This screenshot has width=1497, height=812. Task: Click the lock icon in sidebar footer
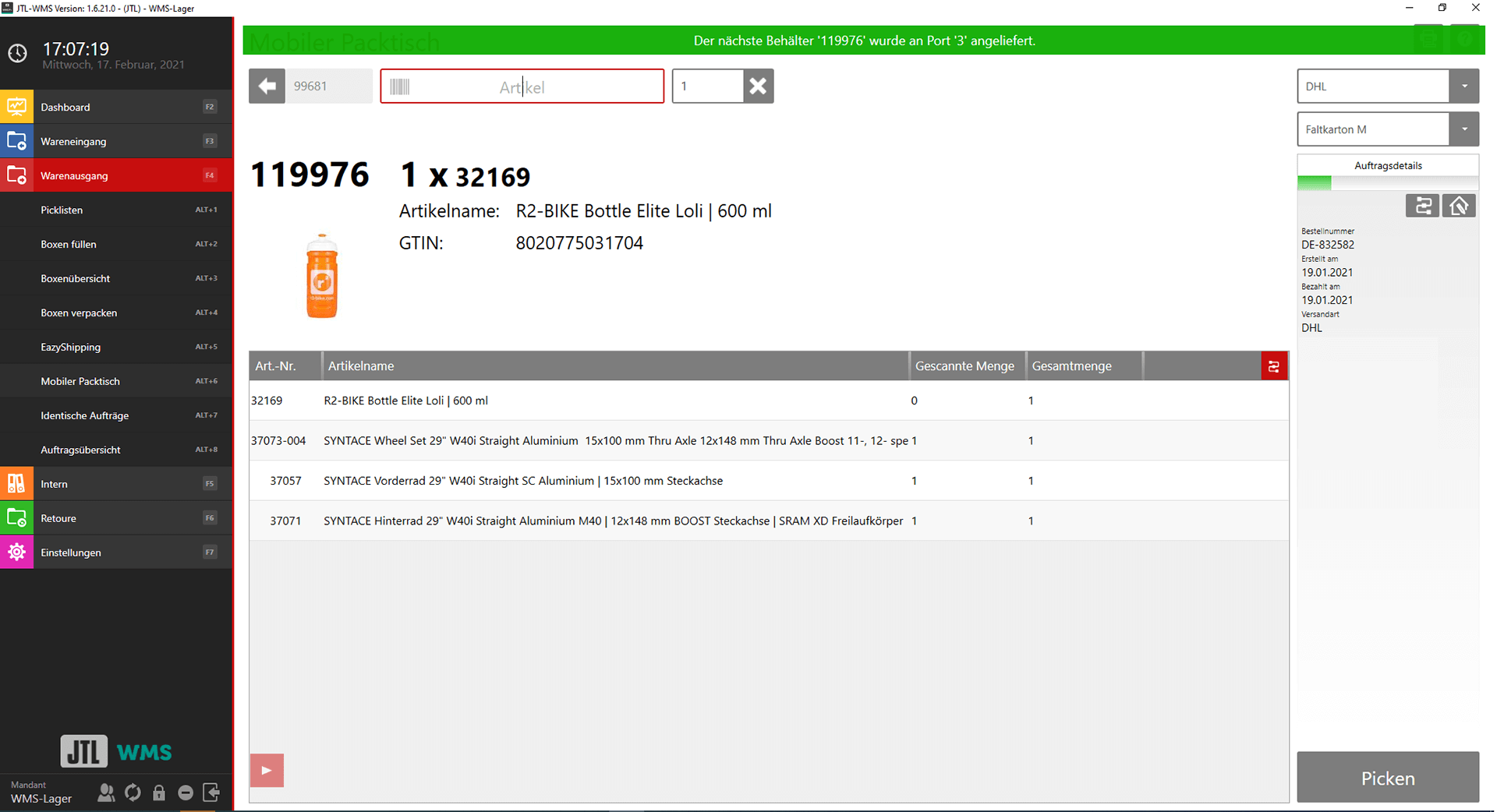pos(159,793)
